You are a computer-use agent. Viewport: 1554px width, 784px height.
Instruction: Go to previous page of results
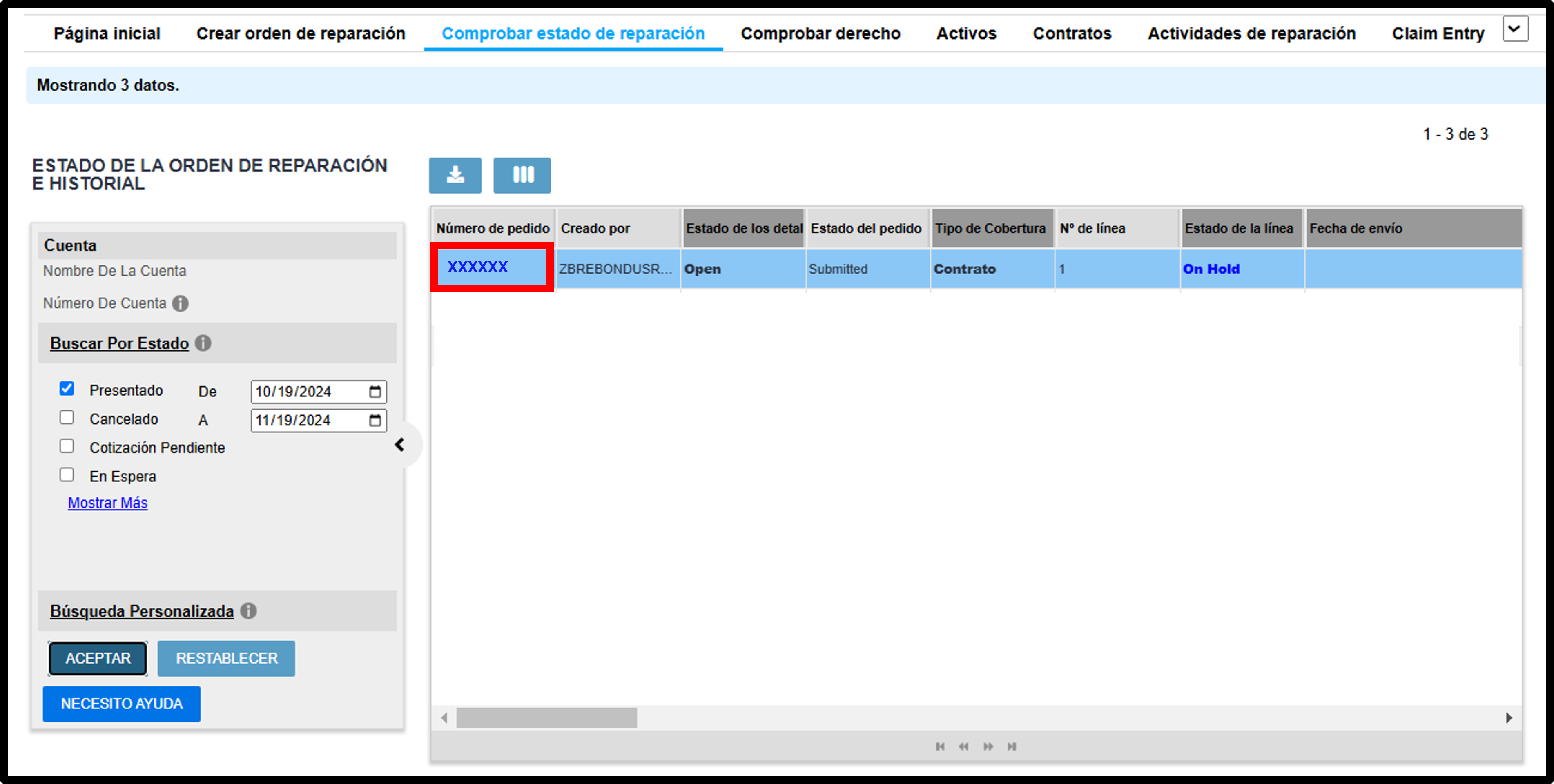click(963, 746)
